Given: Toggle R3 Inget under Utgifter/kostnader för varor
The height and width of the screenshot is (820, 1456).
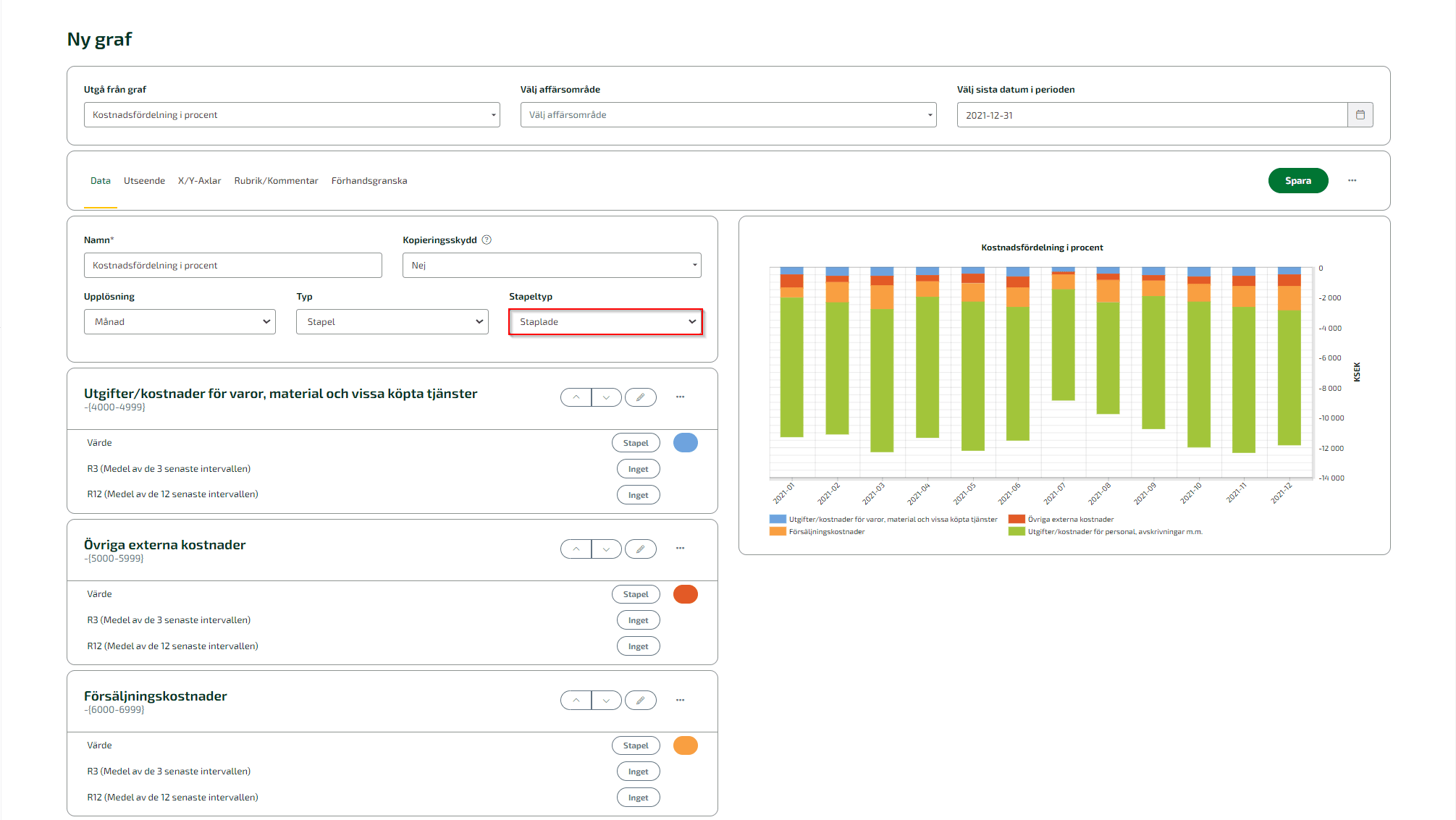Looking at the screenshot, I should click(638, 469).
